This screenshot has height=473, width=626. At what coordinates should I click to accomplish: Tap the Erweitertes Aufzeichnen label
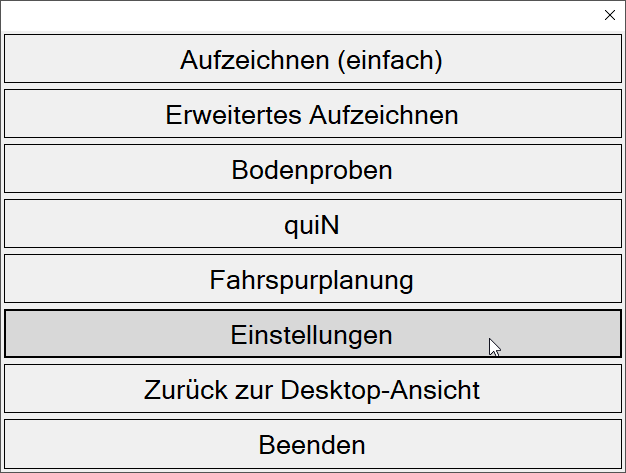(x=312, y=115)
